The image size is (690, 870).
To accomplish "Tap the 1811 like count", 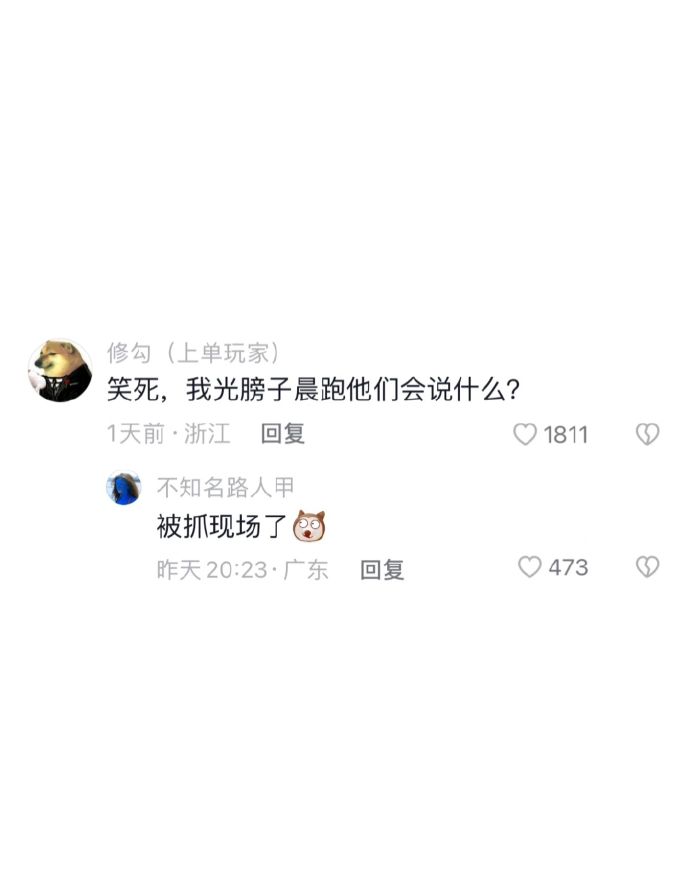I will (565, 434).
